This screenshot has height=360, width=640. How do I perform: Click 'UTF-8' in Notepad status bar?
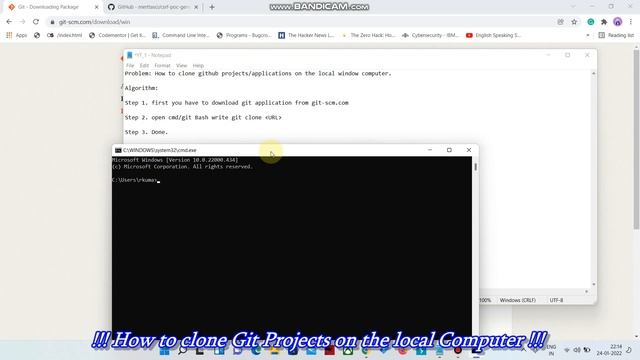(556, 300)
